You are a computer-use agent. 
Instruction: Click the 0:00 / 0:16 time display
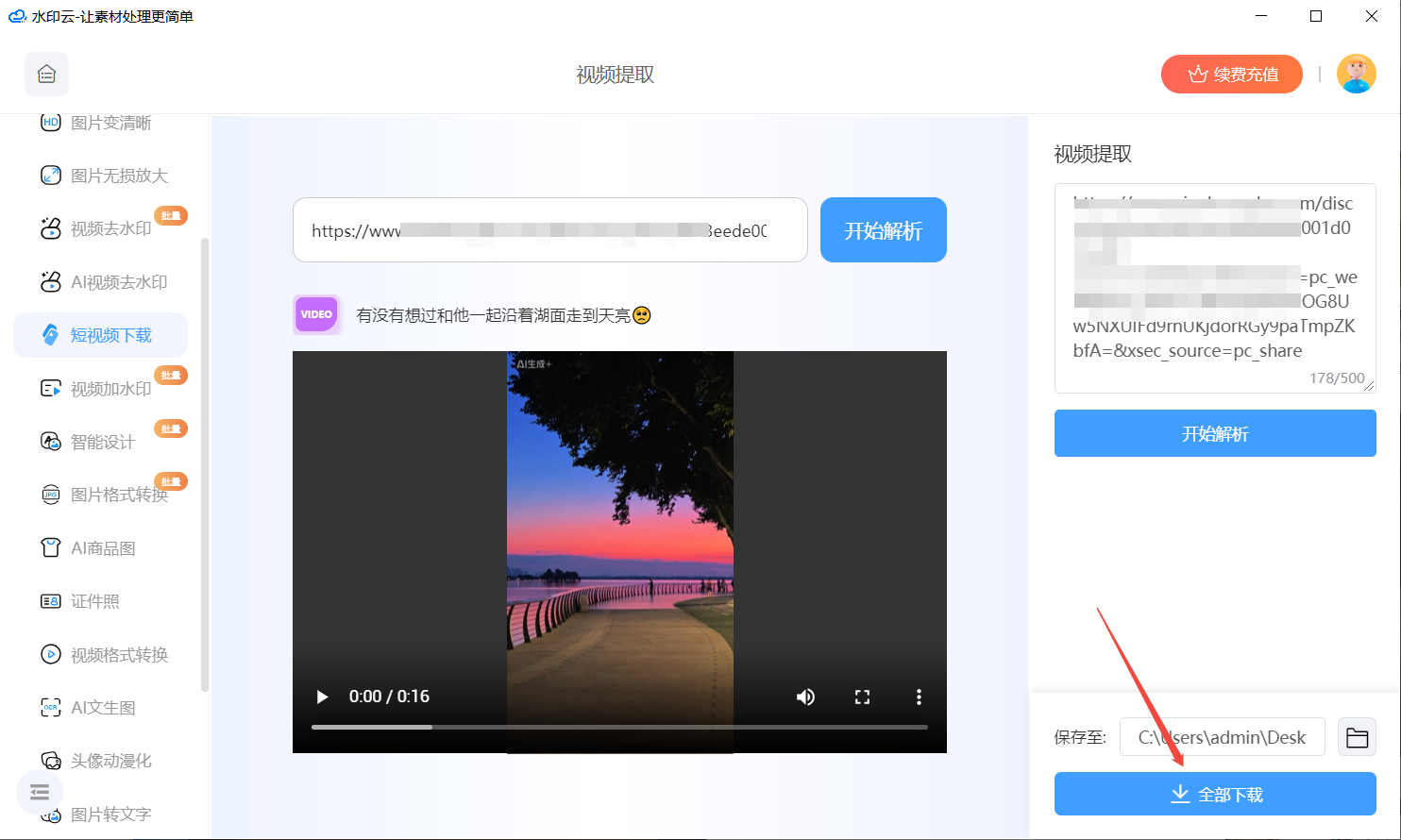pyautogui.click(x=389, y=697)
